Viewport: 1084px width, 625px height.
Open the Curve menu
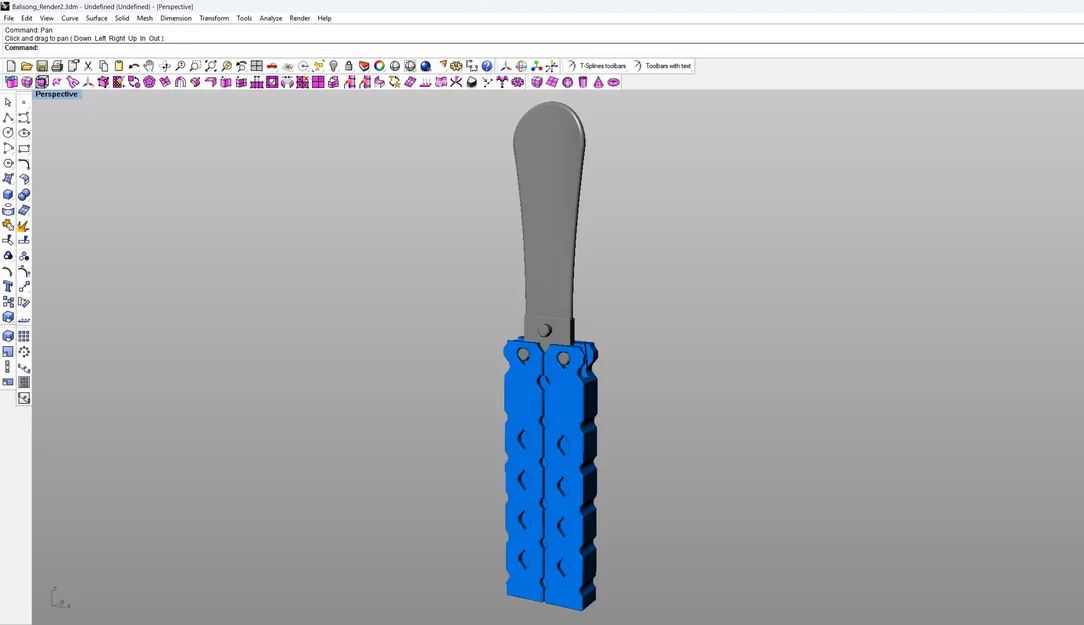tap(70, 18)
